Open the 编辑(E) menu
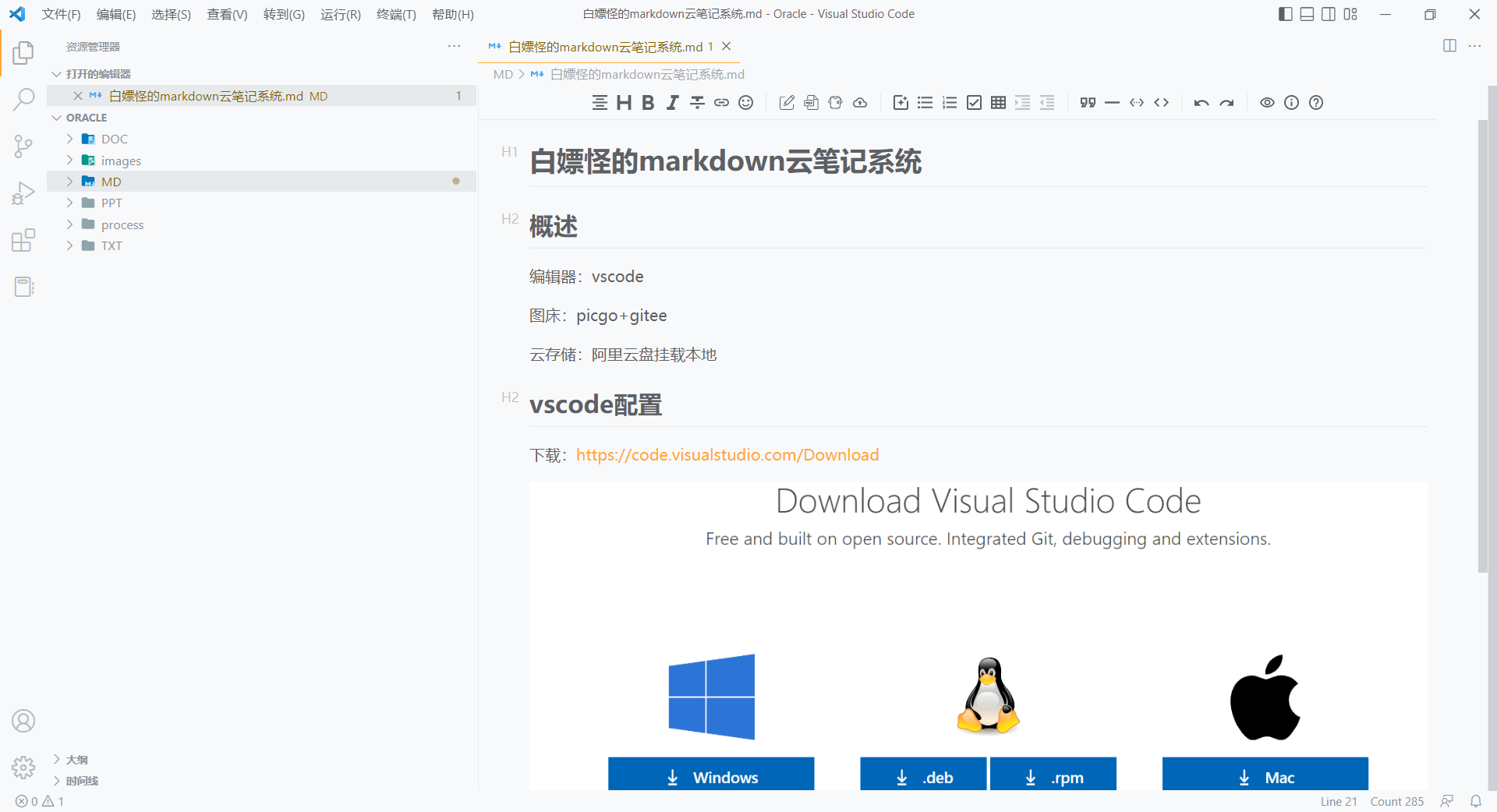 point(116,14)
